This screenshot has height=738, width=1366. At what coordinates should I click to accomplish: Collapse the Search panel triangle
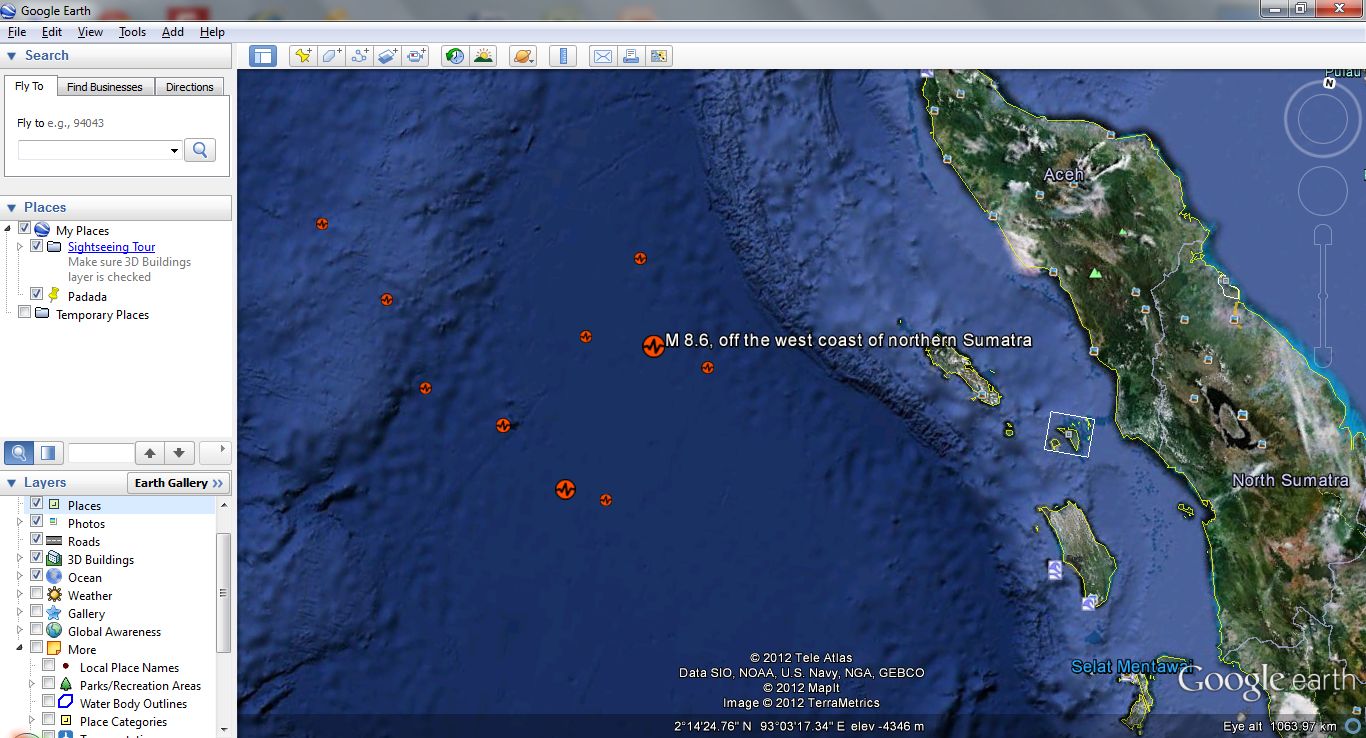coord(12,56)
